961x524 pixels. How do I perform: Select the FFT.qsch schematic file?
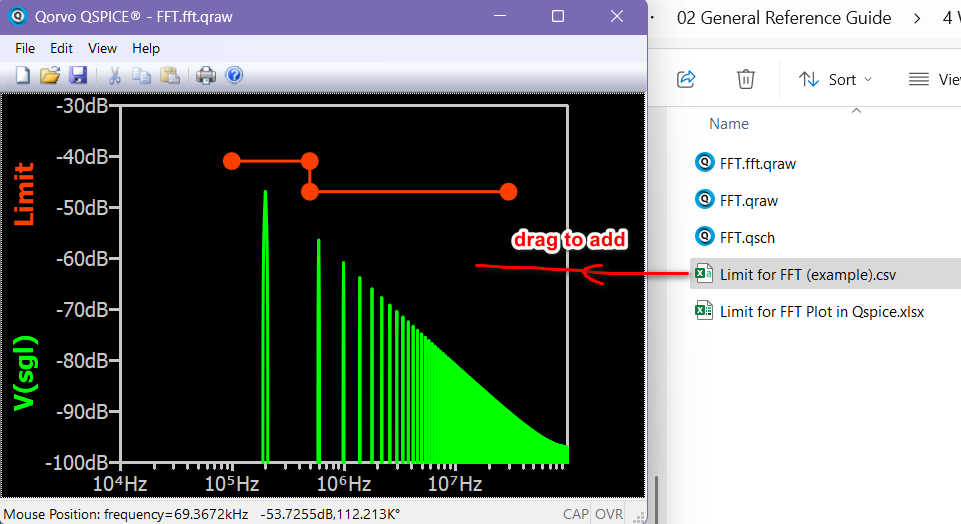(747, 238)
